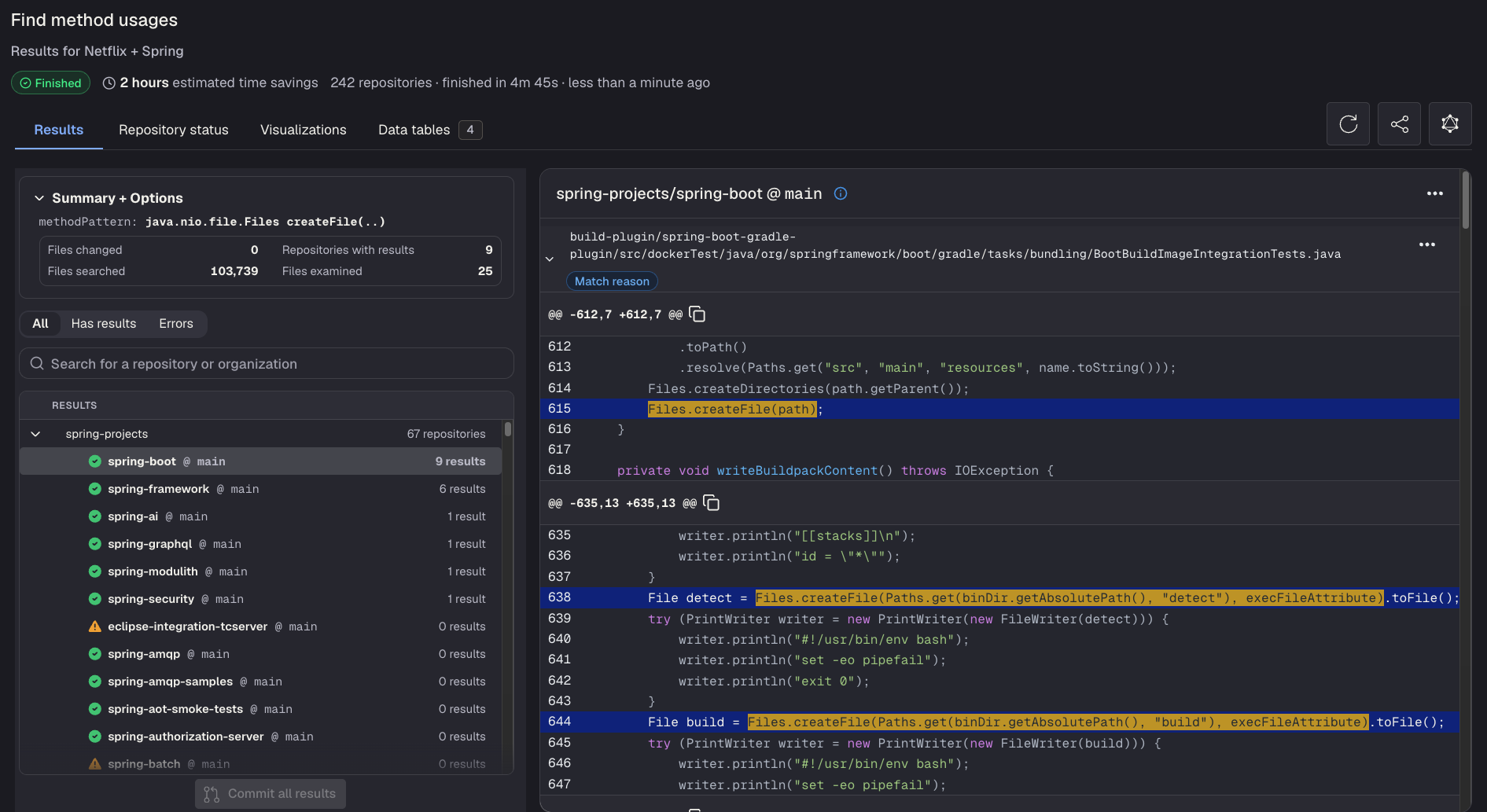
Task: Click the green check icon for spring-aot-smoke-tests
Action: coord(95,709)
